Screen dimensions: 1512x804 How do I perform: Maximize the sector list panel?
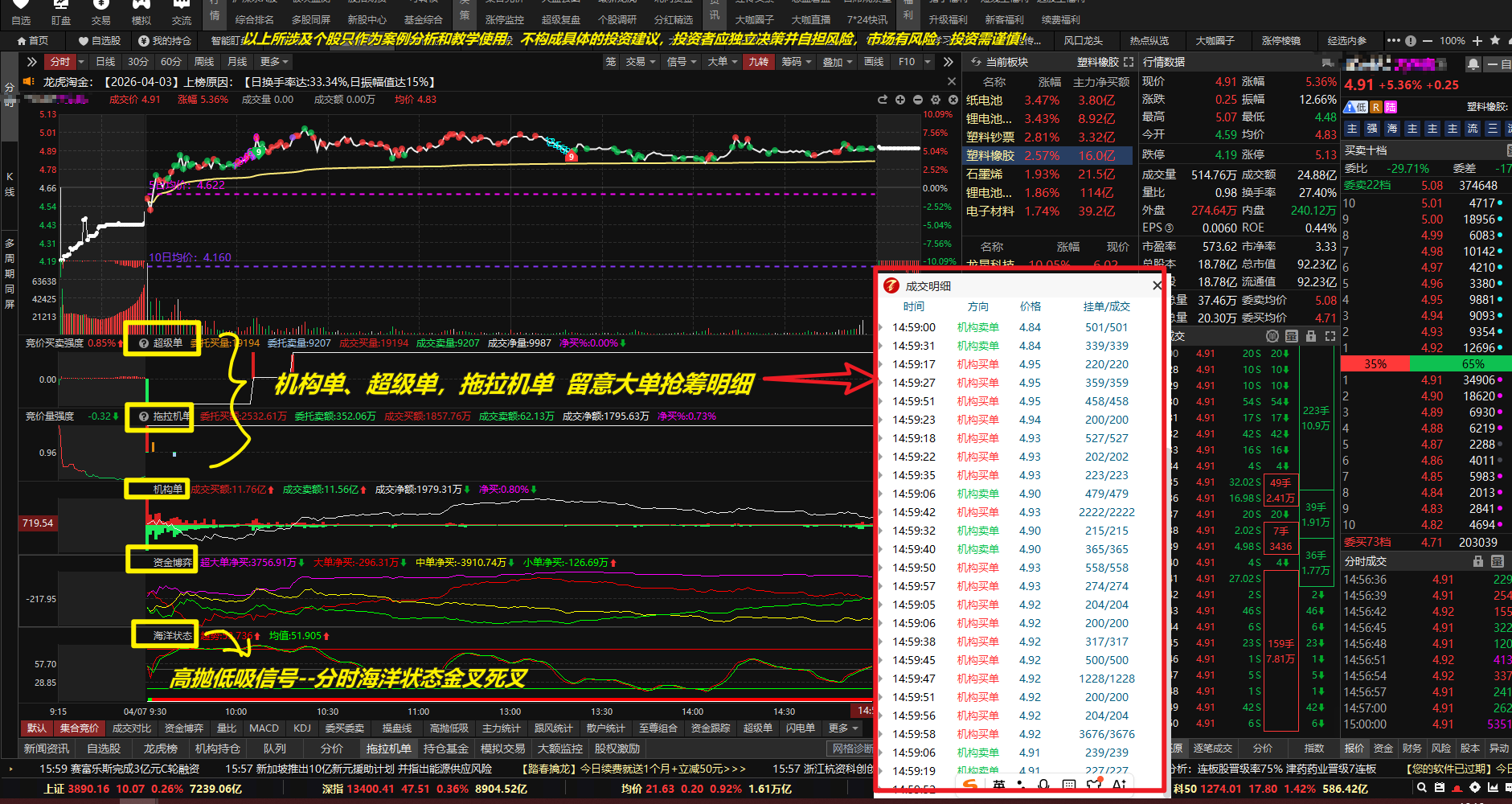coord(1129,62)
